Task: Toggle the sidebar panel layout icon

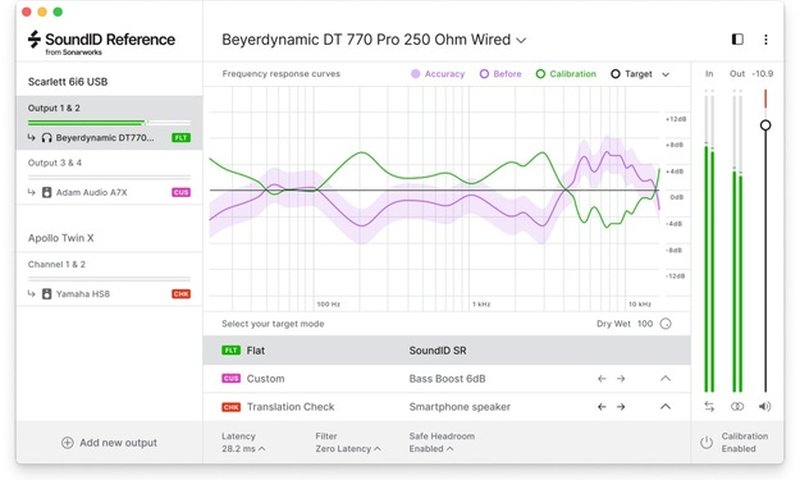Action: [738, 40]
